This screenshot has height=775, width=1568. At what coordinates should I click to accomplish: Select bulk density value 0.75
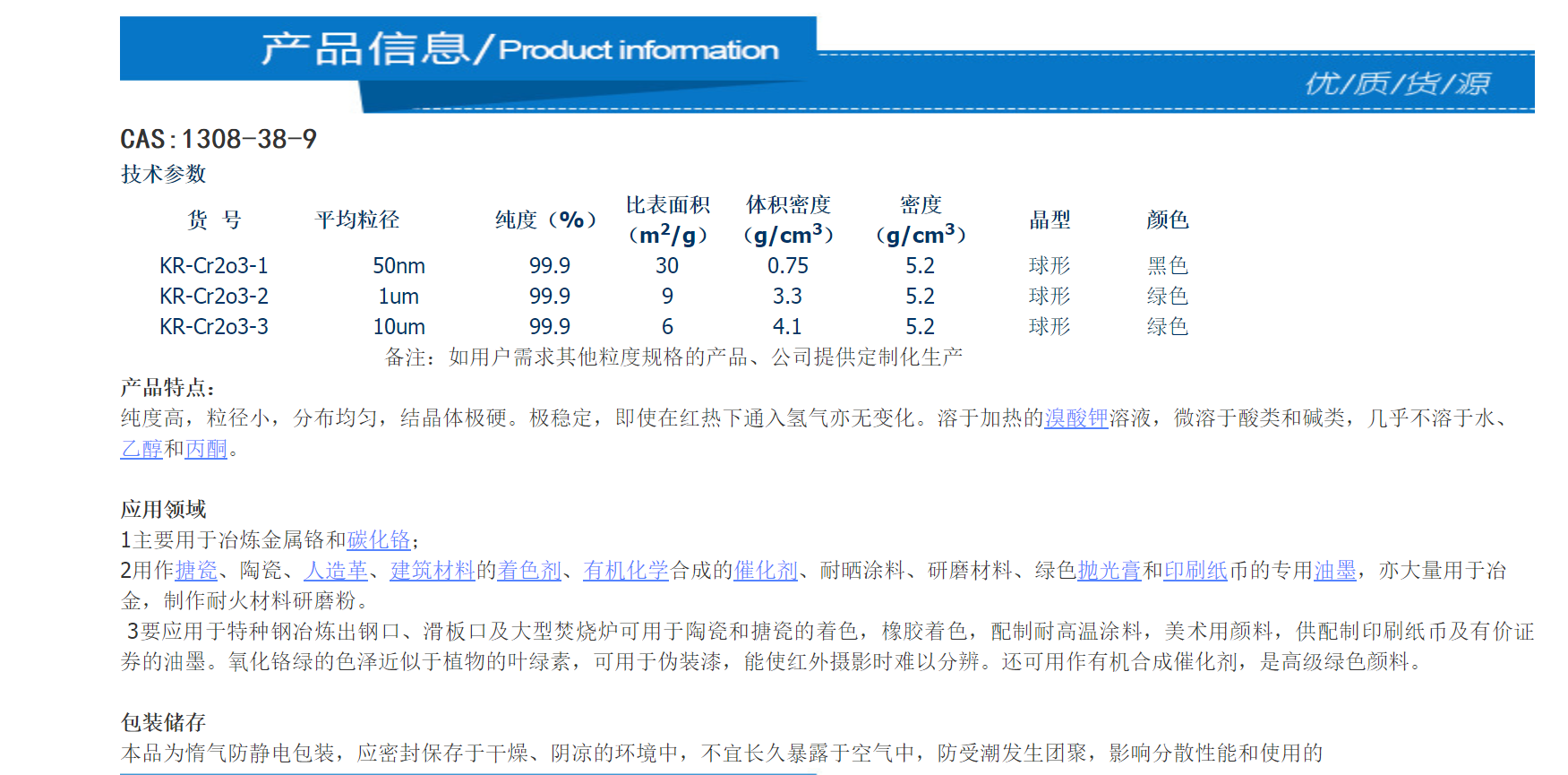click(788, 266)
